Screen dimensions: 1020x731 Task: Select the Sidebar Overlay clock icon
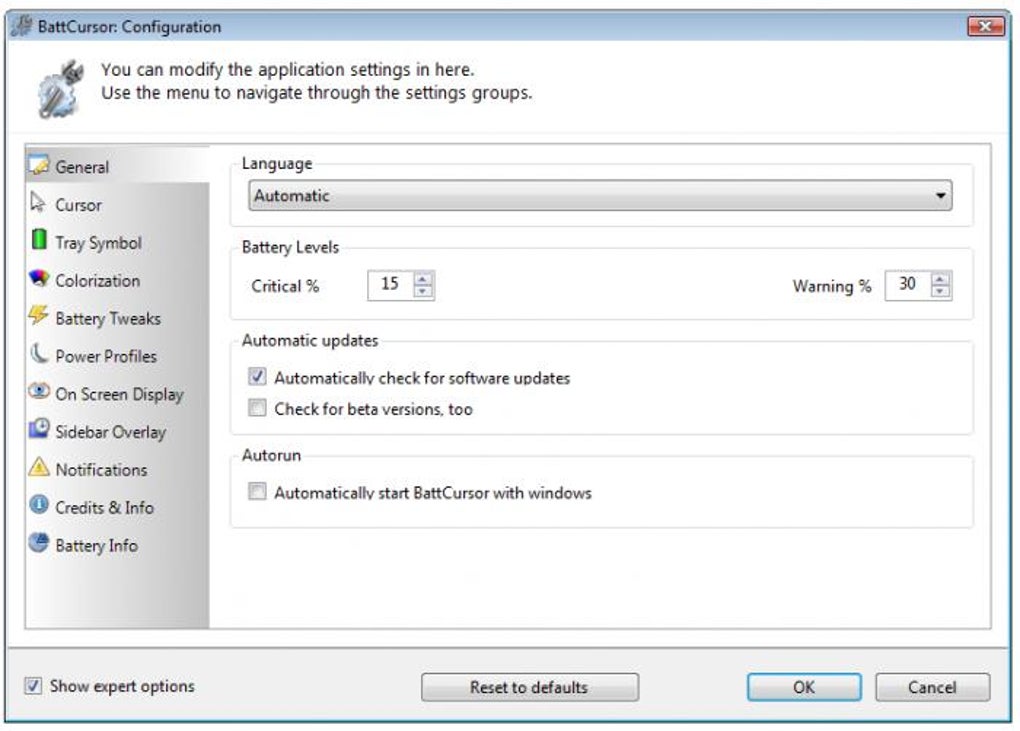coord(39,429)
